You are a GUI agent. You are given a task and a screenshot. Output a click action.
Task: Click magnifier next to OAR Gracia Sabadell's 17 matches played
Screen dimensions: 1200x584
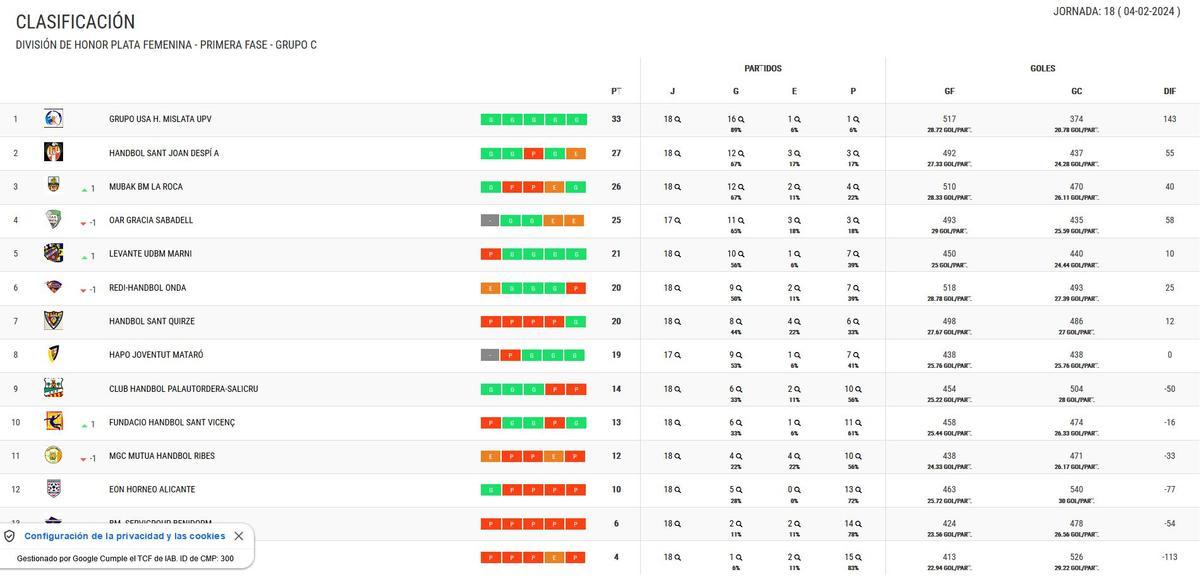click(x=678, y=221)
